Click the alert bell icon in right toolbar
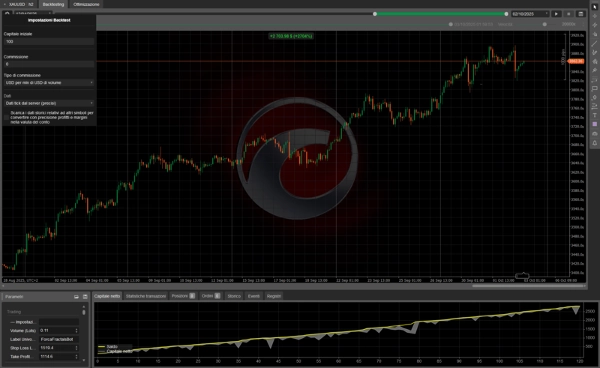Image resolution: width=600 pixels, height=368 pixels. 595,143
